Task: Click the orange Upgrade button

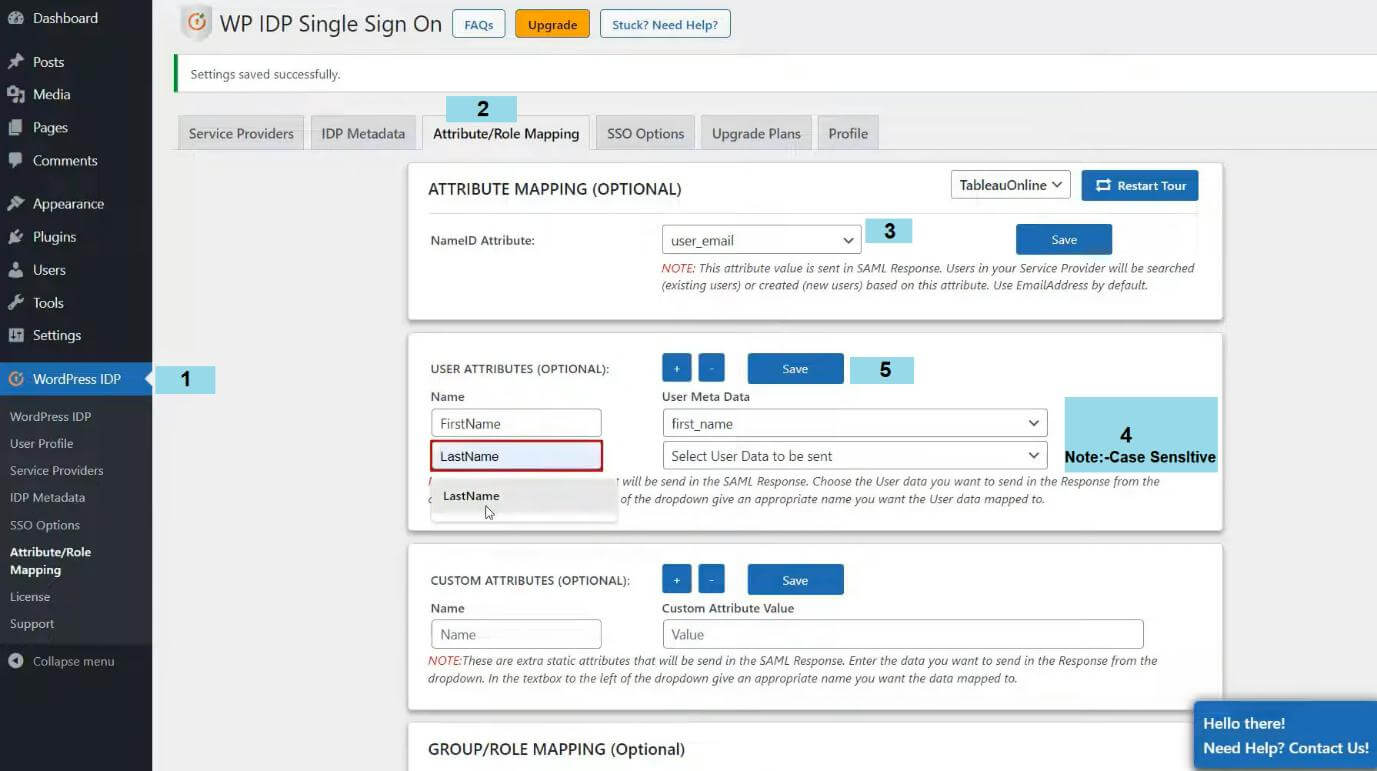Action: [x=552, y=25]
